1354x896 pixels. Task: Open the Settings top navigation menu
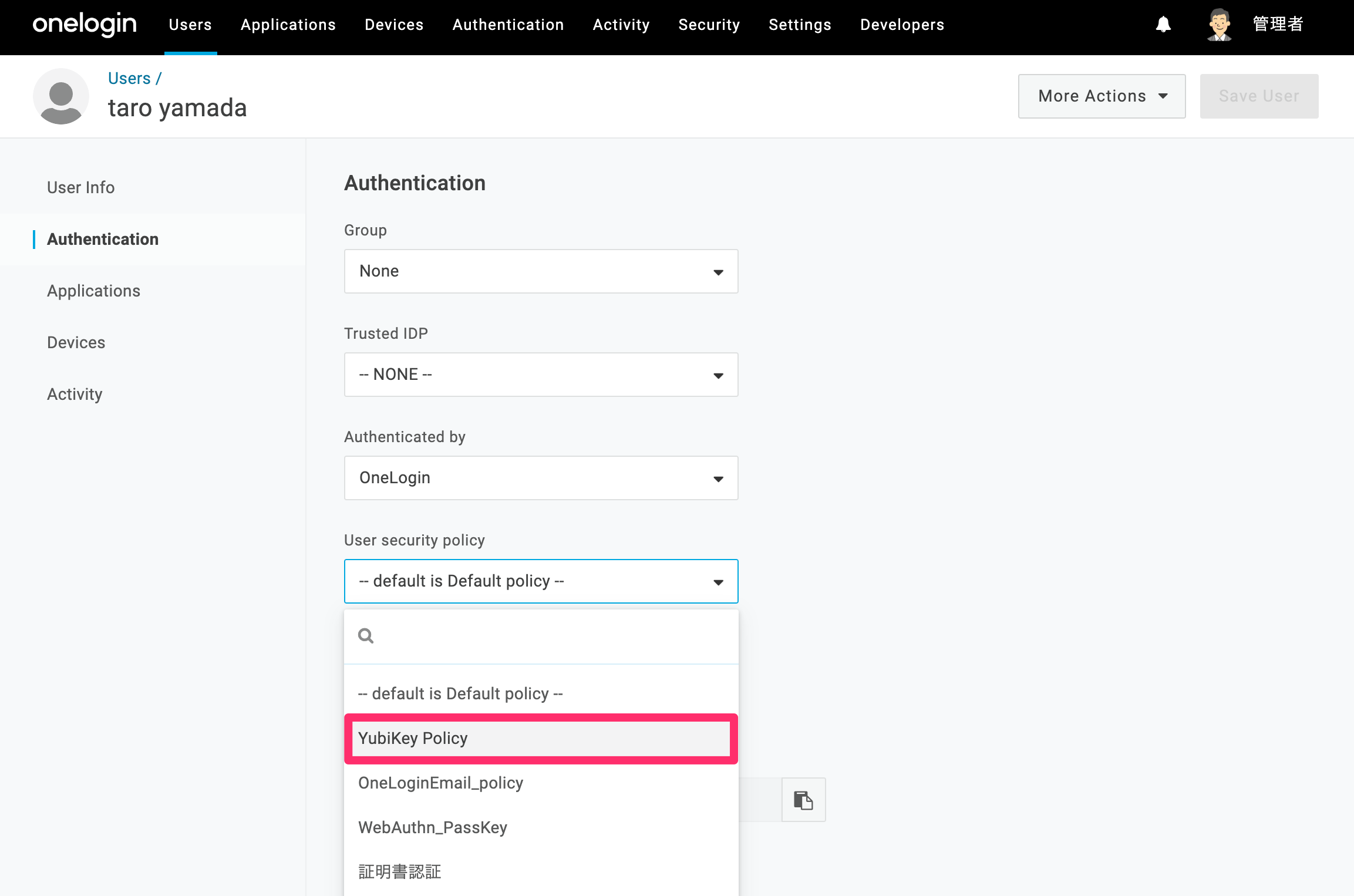tap(800, 25)
